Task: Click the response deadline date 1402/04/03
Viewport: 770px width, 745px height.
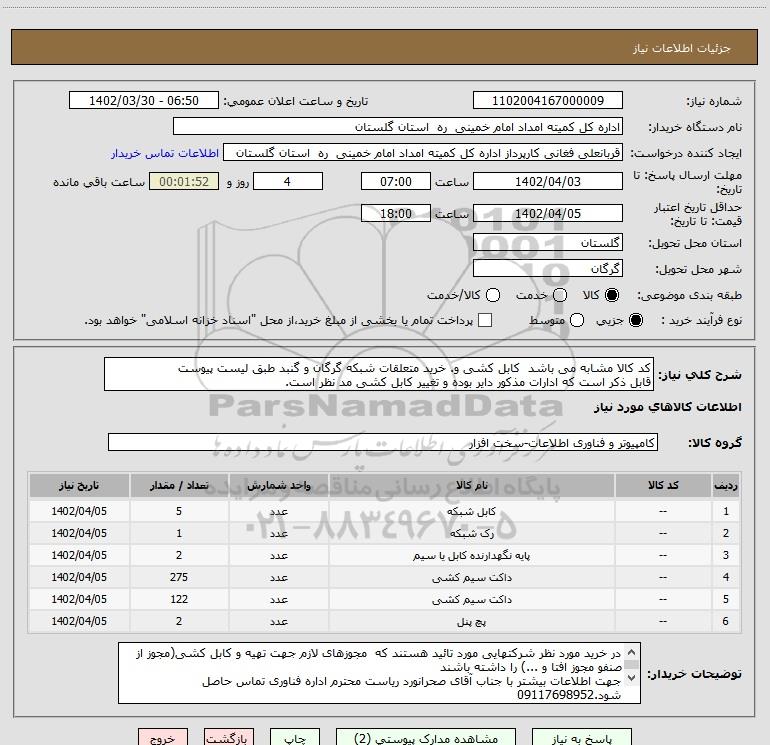Action: pos(548,181)
